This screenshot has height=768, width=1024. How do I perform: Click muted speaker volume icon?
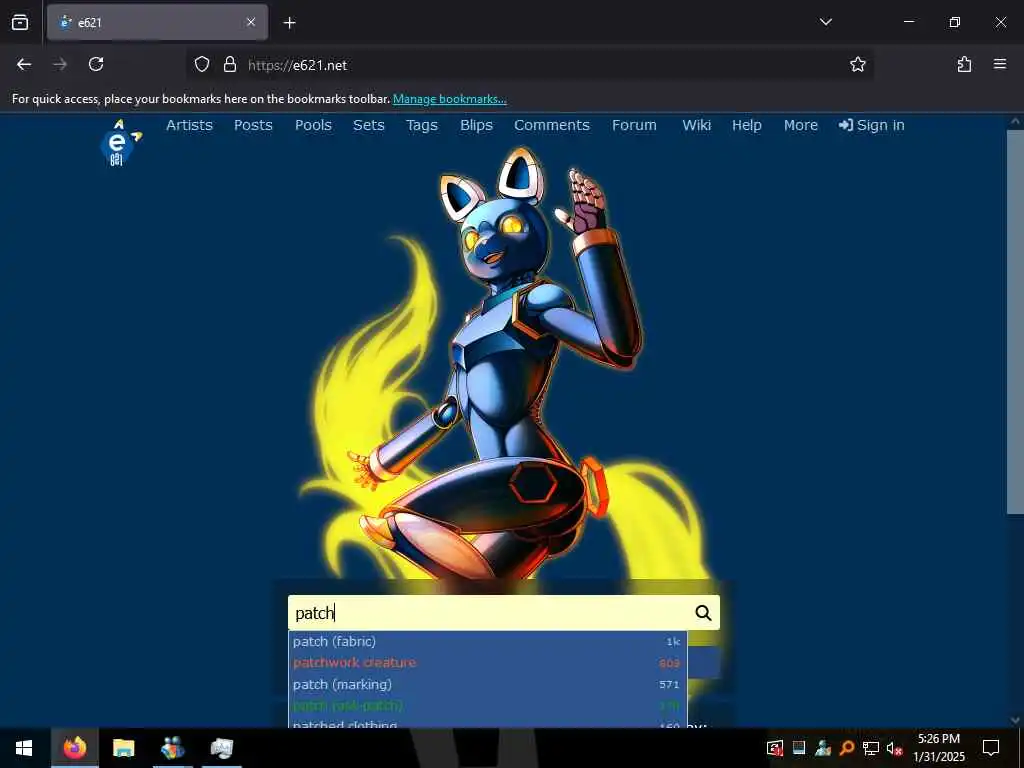[x=894, y=748]
